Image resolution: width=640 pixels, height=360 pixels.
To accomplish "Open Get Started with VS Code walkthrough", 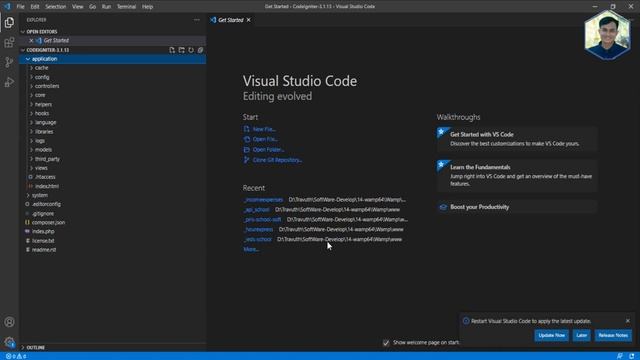I will click(517, 139).
